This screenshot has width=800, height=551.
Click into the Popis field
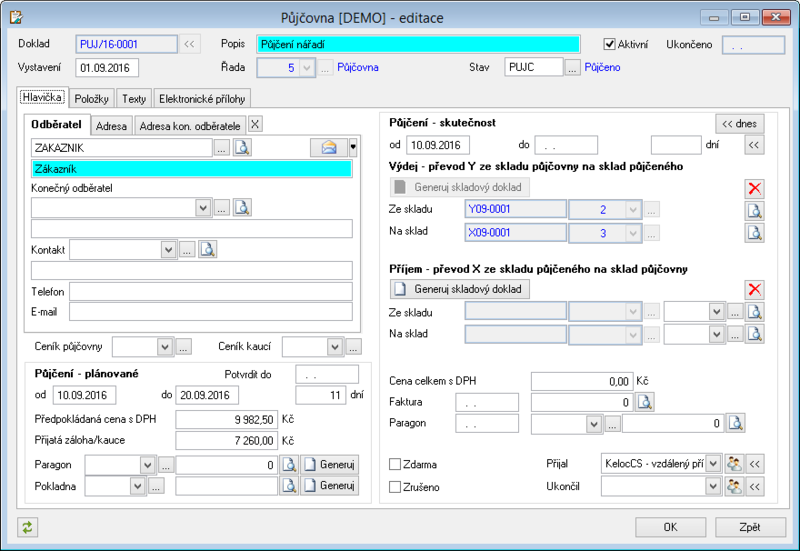(x=418, y=44)
